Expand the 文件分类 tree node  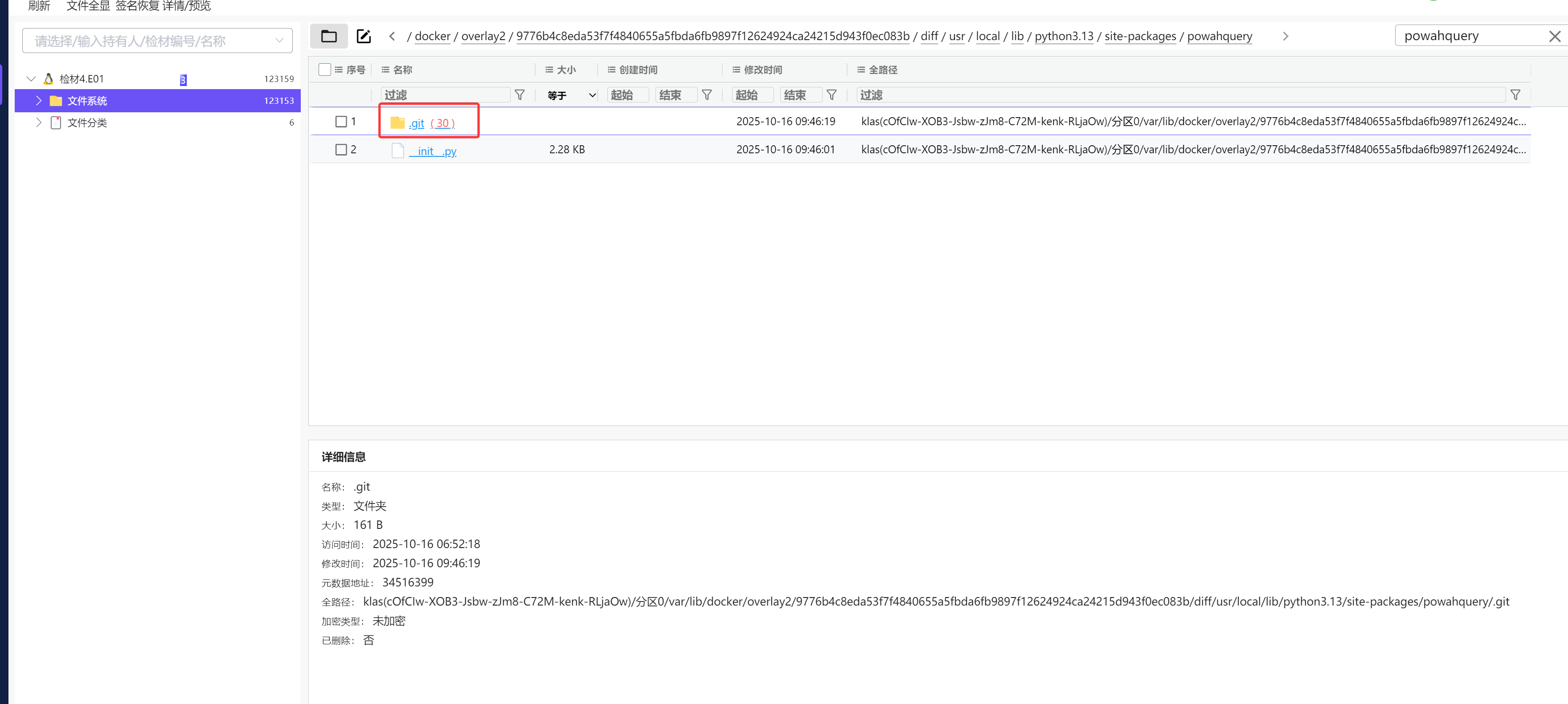point(39,123)
